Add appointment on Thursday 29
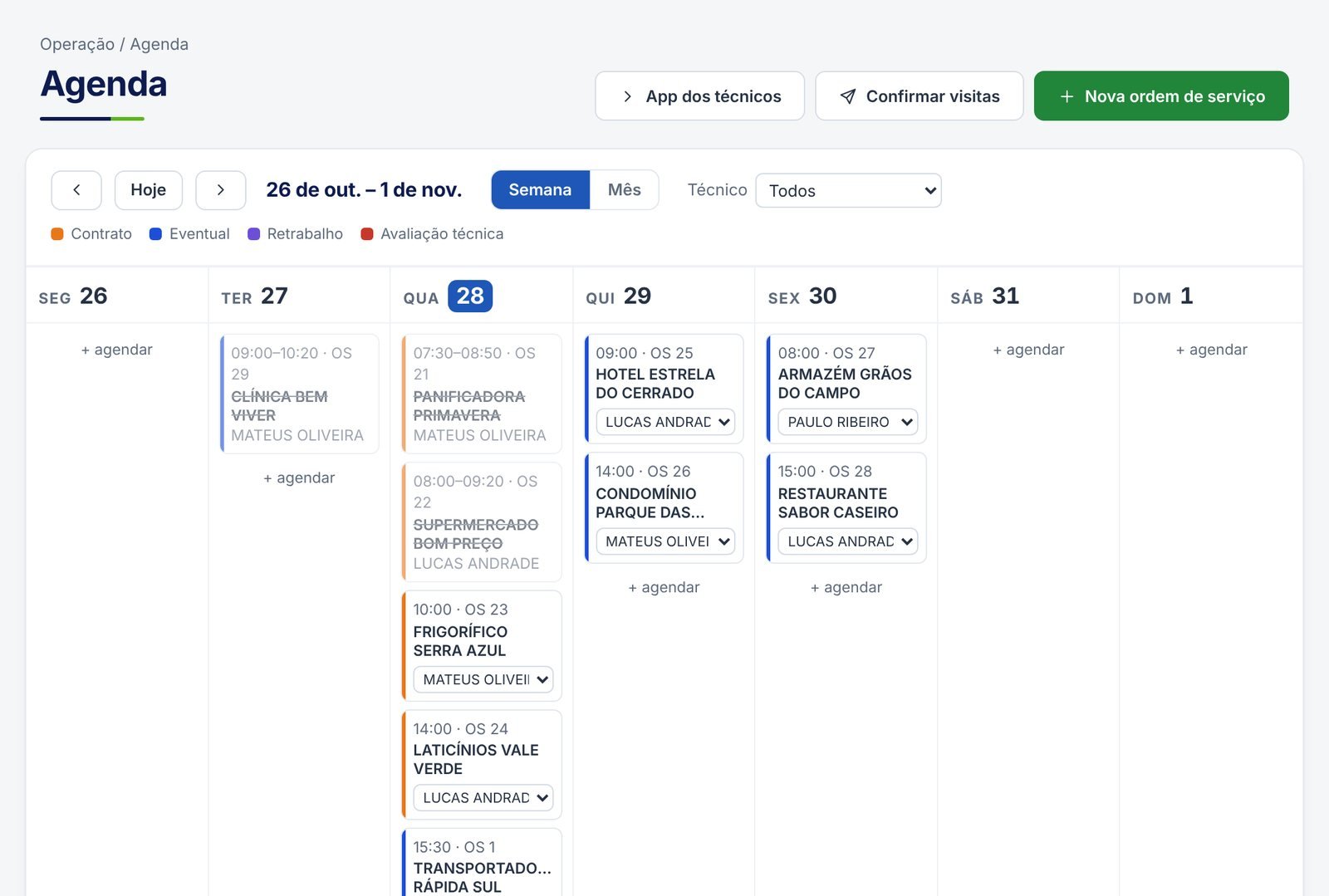The height and width of the screenshot is (896, 1329). click(x=664, y=587)
